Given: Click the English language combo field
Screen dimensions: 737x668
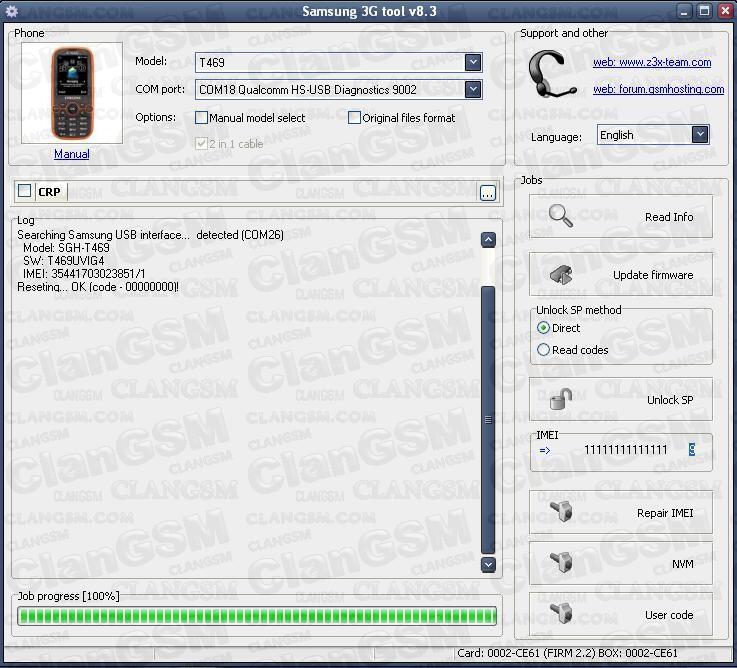Looking at the screenshot, I should tap(653, 135).
